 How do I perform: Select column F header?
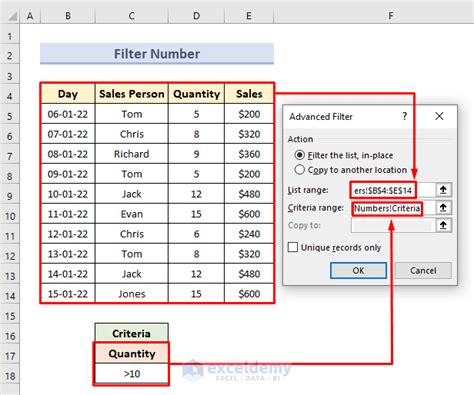(391, 16)
